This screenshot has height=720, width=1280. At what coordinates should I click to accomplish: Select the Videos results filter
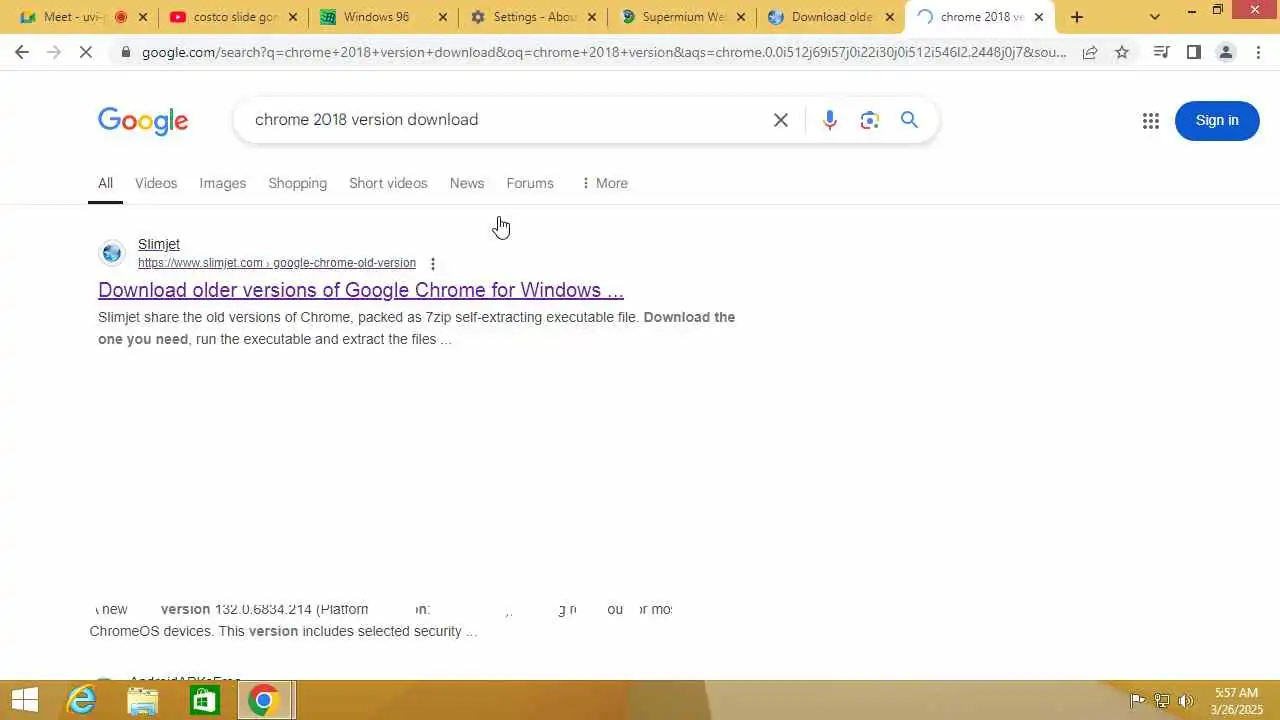pos(156,183)
